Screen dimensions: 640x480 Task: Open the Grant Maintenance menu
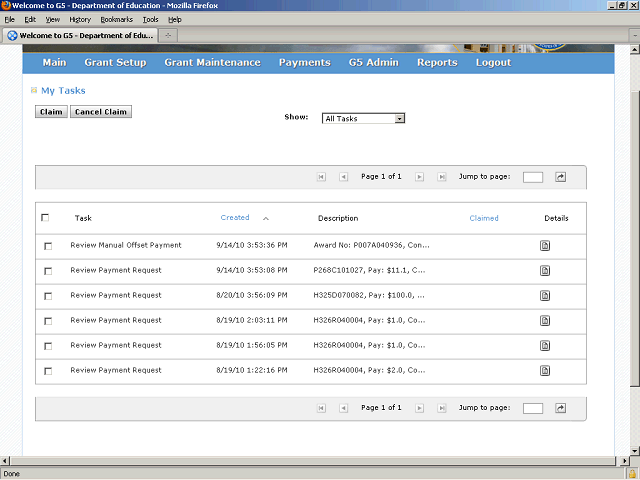pyautogui.click(x=212, y=62)
